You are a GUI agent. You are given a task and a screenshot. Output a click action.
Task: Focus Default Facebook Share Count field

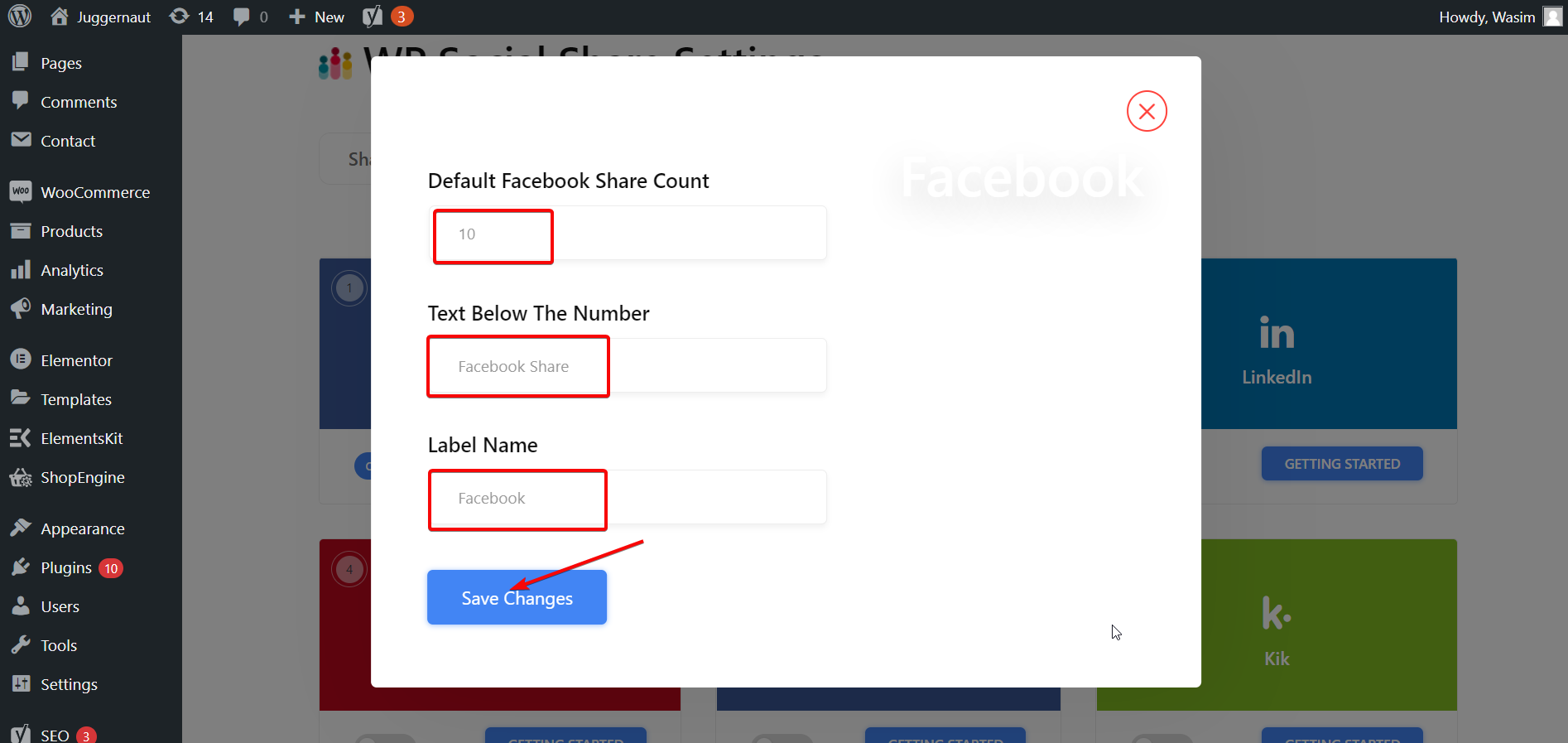click(628, 233)
